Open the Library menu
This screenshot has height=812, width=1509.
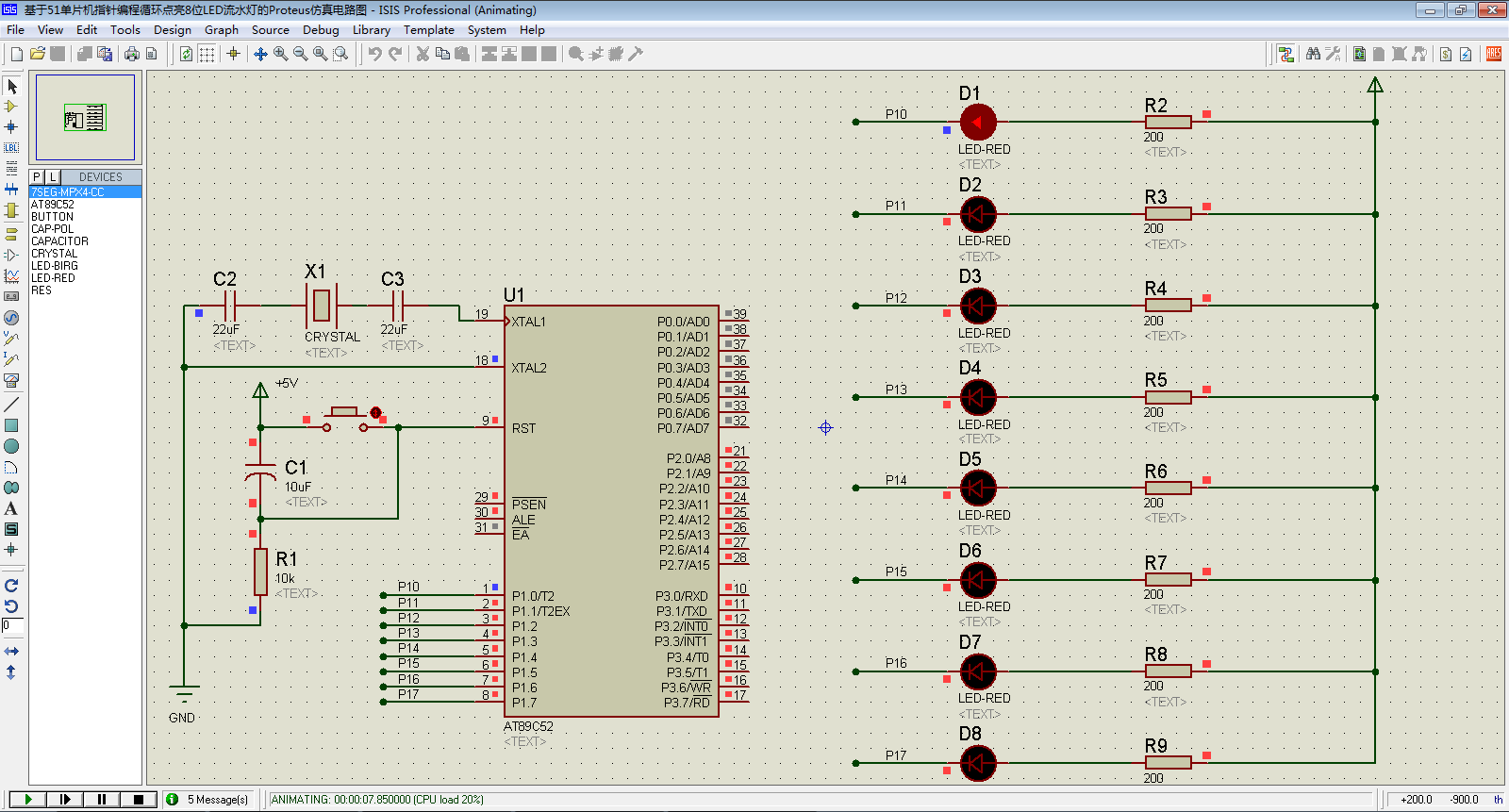pyautogui.click(x=372, y=29)
